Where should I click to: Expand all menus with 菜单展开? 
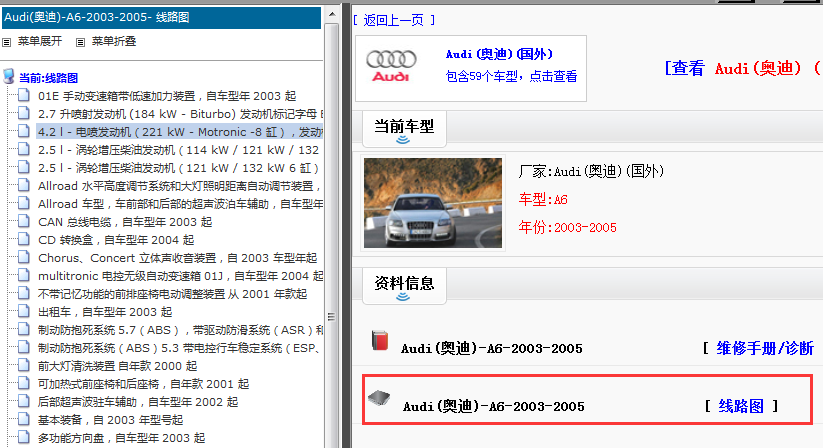coord(40,41)
